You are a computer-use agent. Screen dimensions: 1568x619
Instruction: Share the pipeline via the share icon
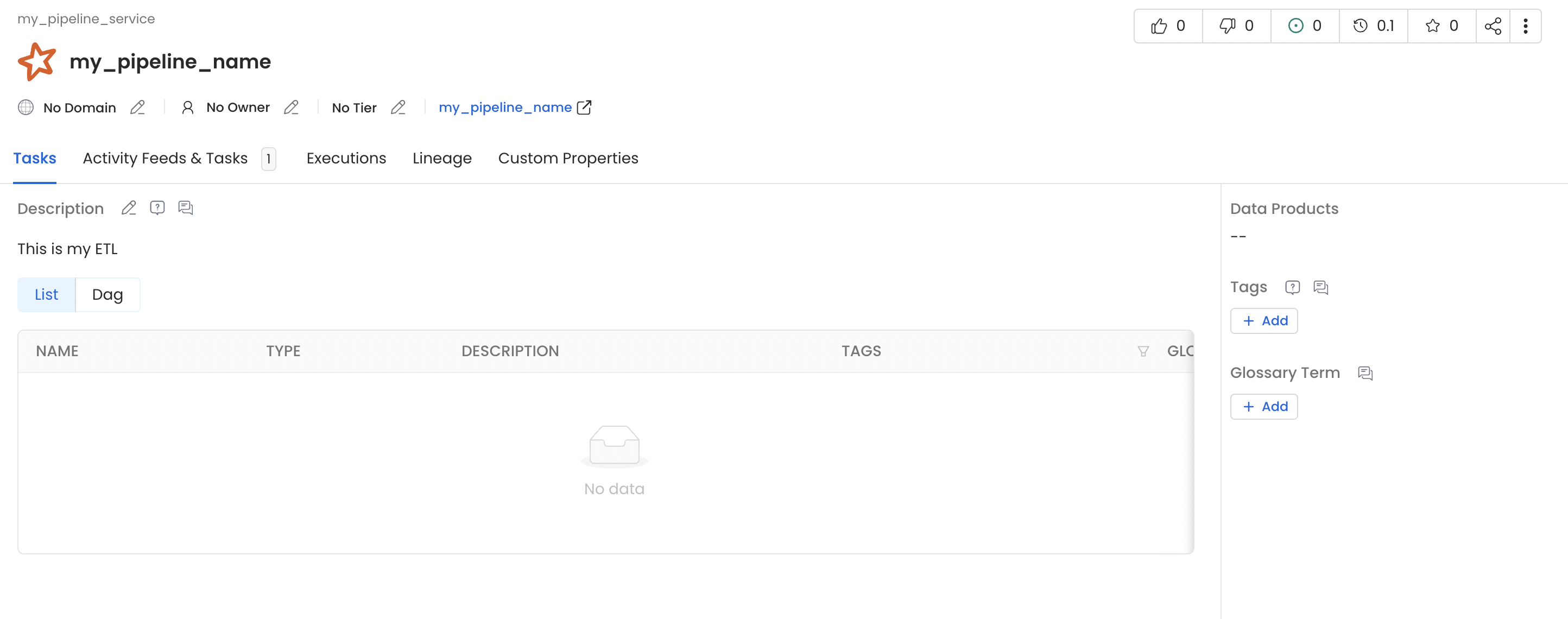click(x=1493, y=26)
